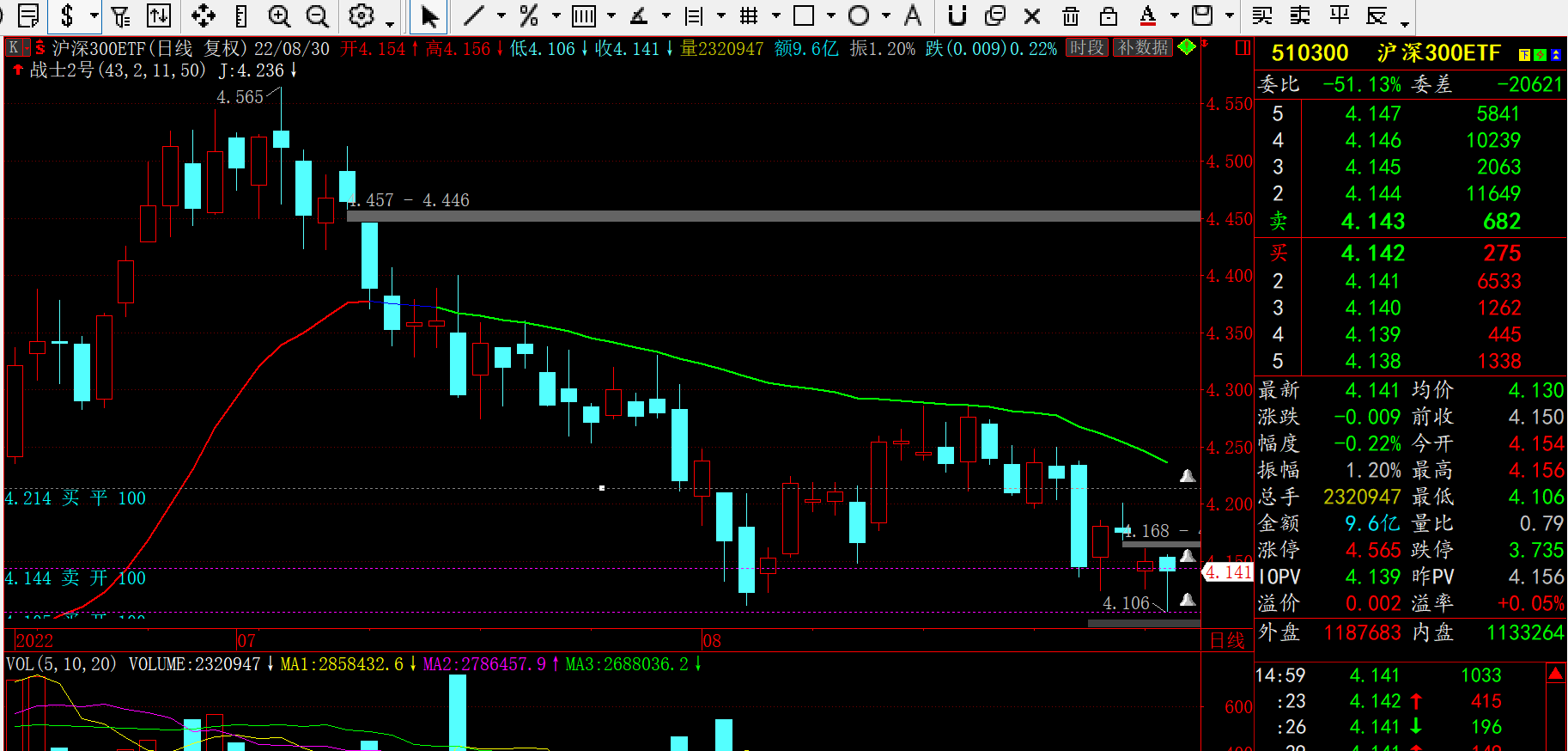Select the four-way move tool

click(x=204, y=15)
